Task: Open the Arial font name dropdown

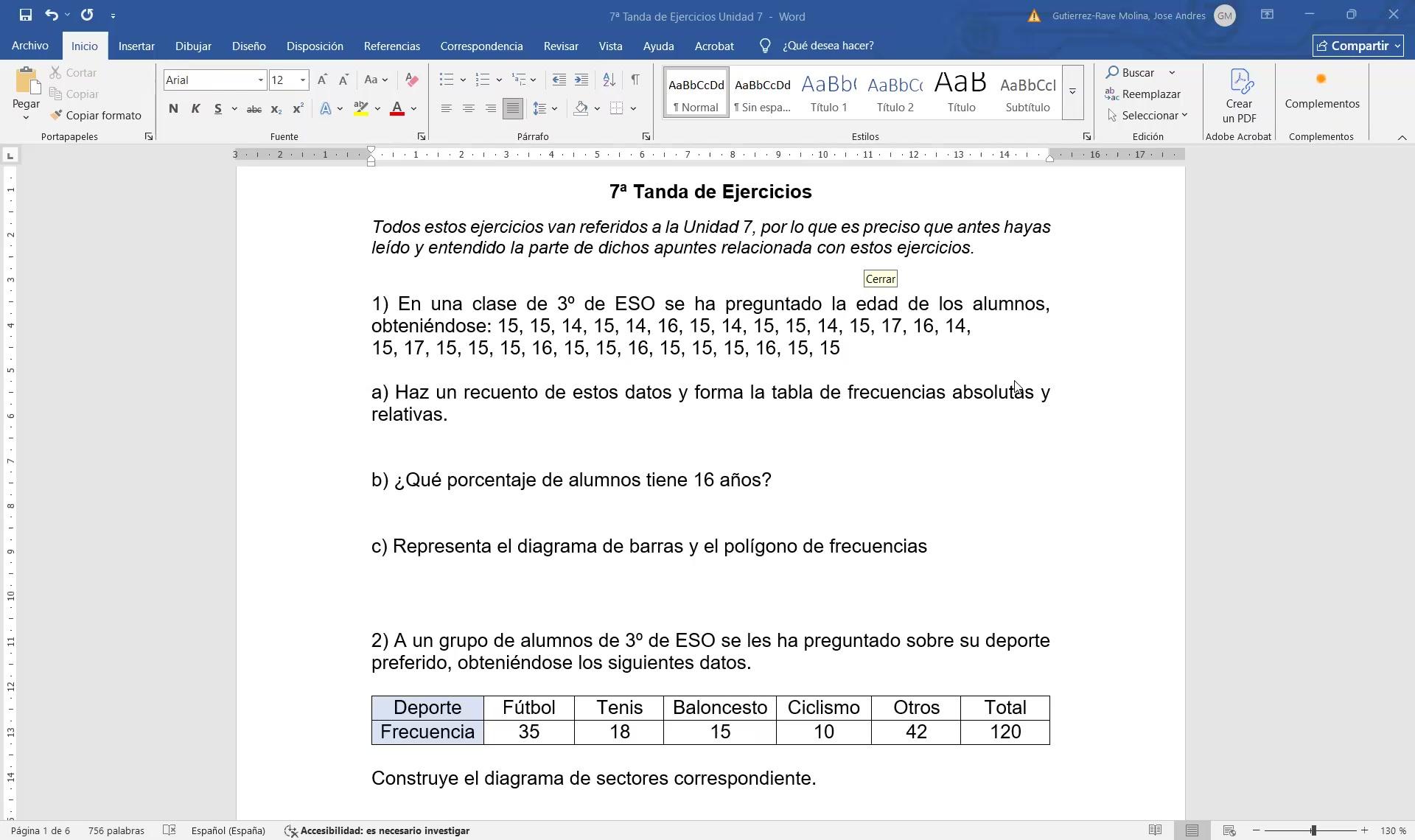Action: click(260, 80)
